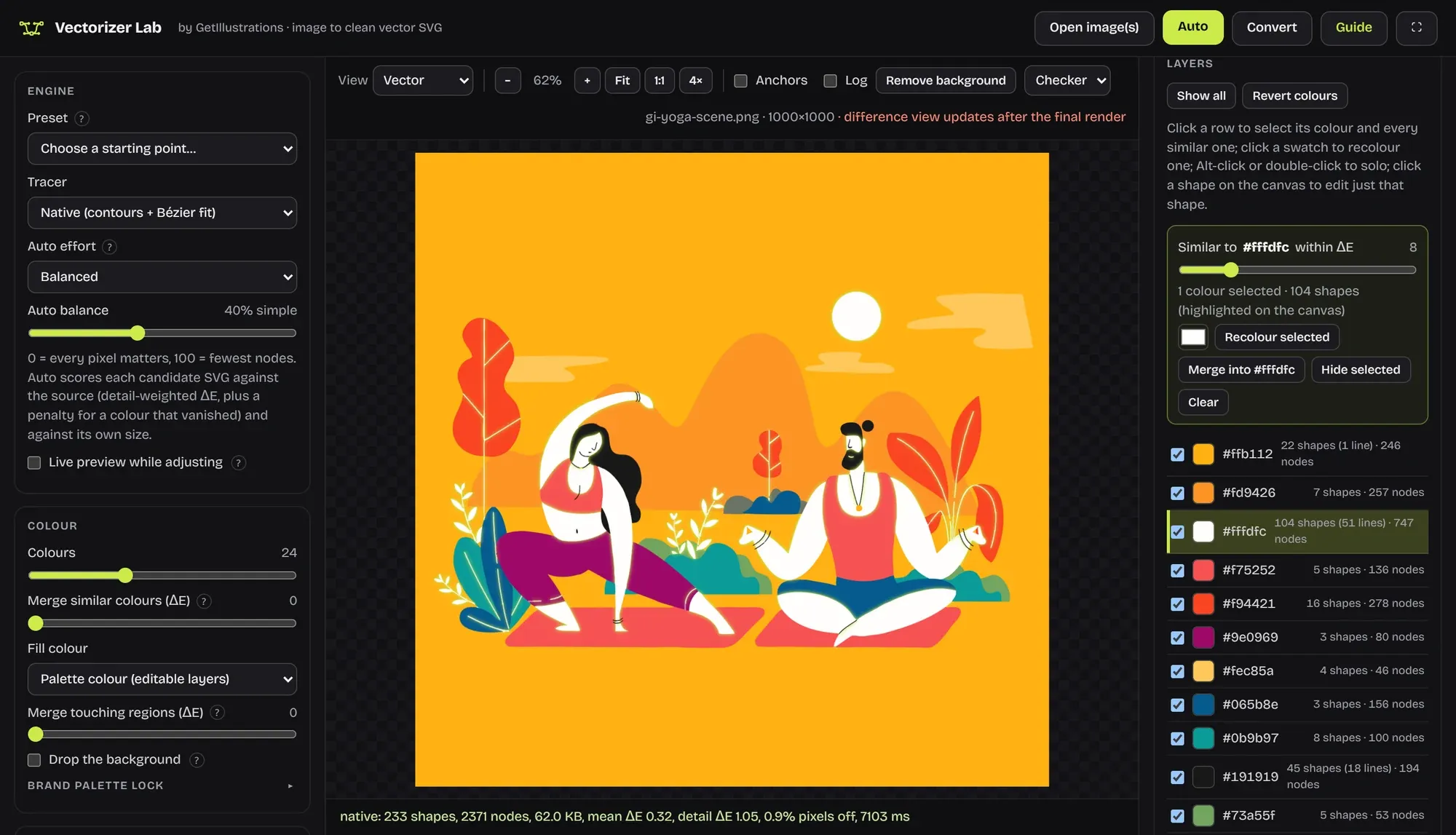The height and width of the screenshot is (835, 1456).
Task: Adjust the Similar to ΔE slider
Action: [x=1297, y=270]
